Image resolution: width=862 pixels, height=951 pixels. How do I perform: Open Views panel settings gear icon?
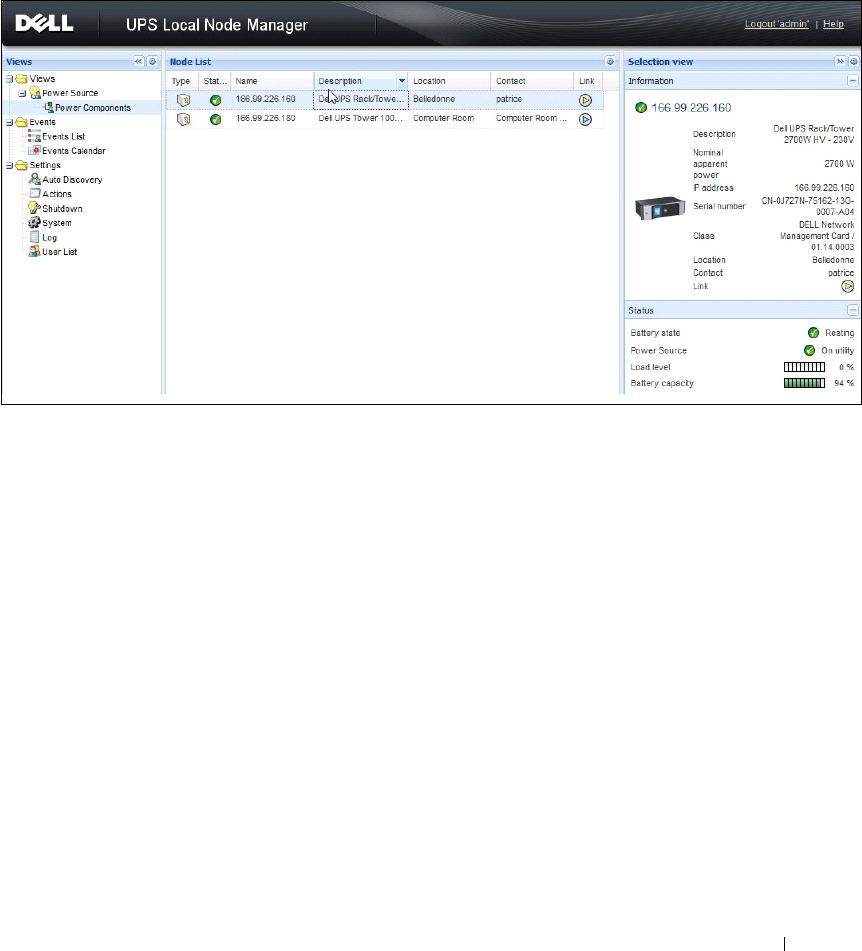pos(152,61)
